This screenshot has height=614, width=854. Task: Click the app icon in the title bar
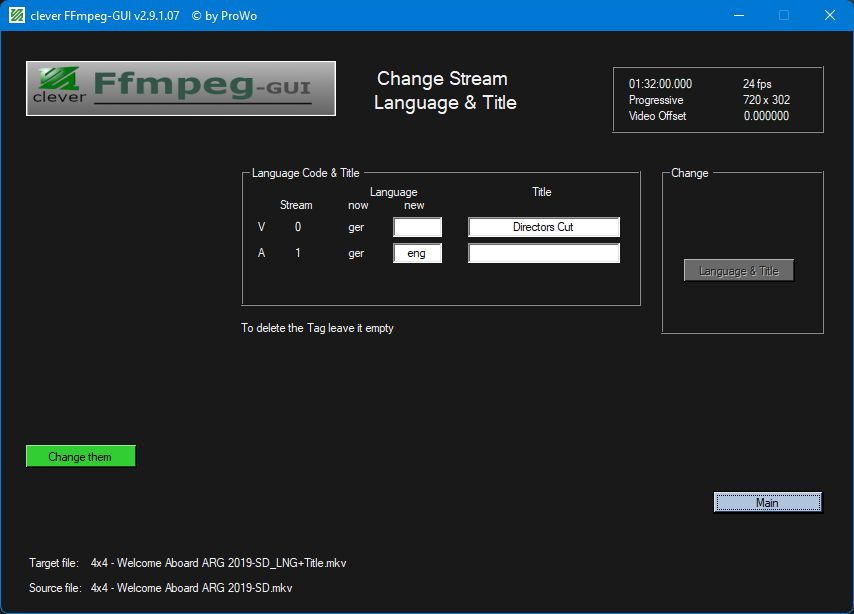click(17, 15)
